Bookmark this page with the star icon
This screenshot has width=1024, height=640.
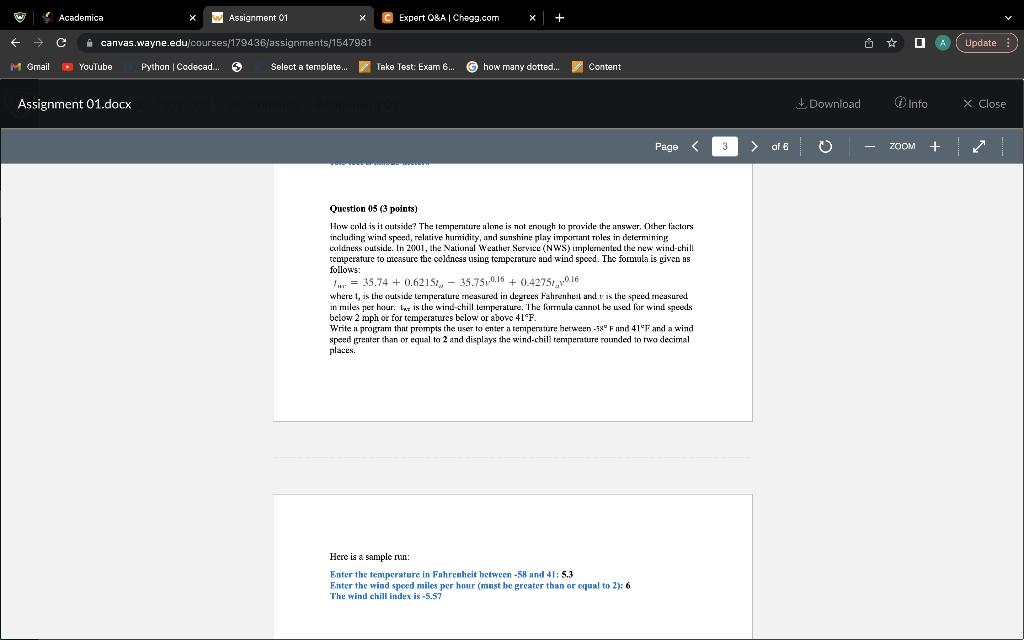click(891, 42)
